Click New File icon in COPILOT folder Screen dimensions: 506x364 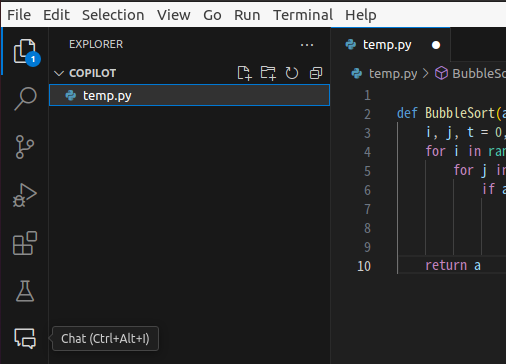(244, 73)
